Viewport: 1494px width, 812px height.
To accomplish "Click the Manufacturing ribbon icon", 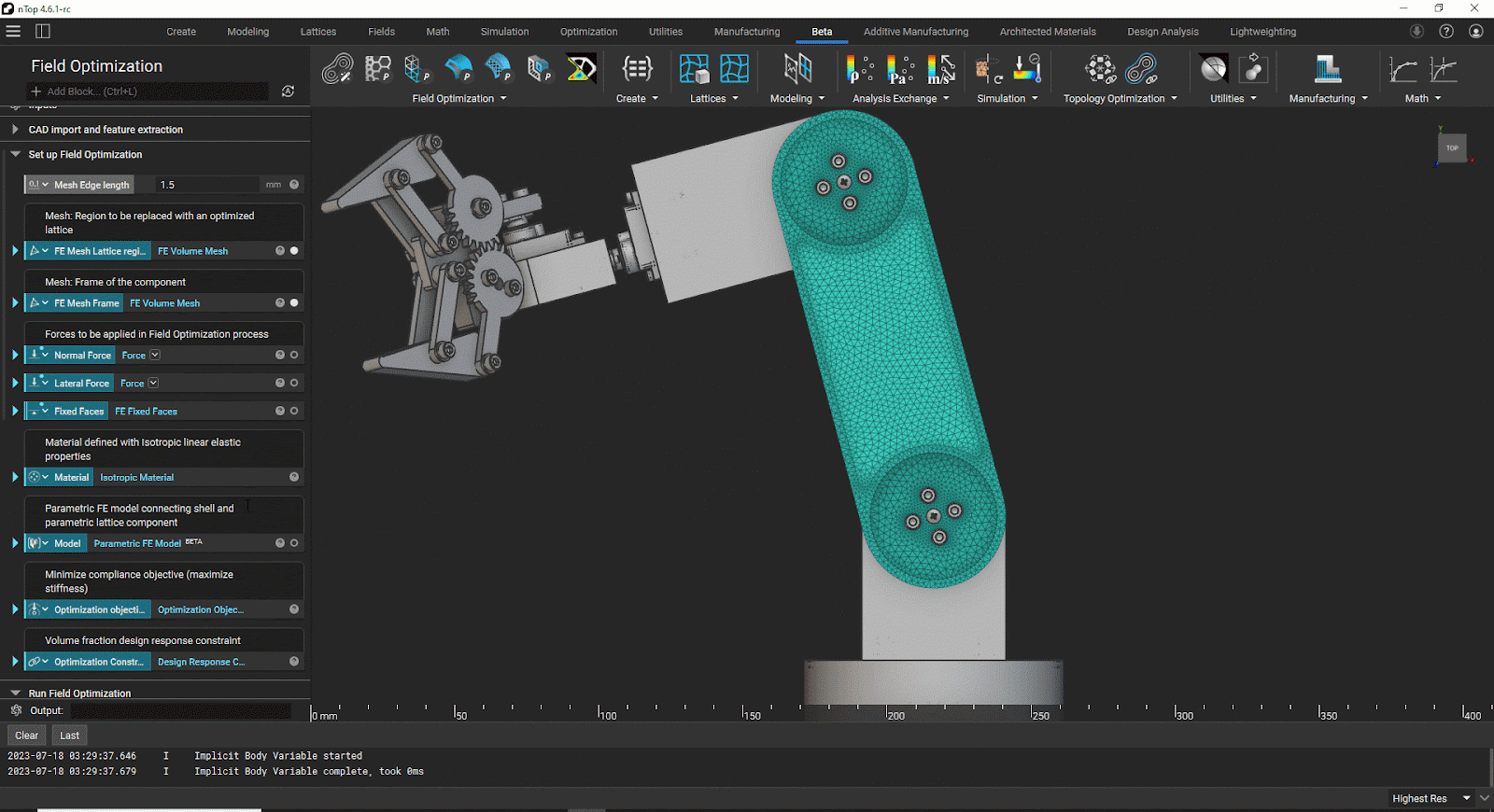I will pyautogui.click(x=1327, y=69).
